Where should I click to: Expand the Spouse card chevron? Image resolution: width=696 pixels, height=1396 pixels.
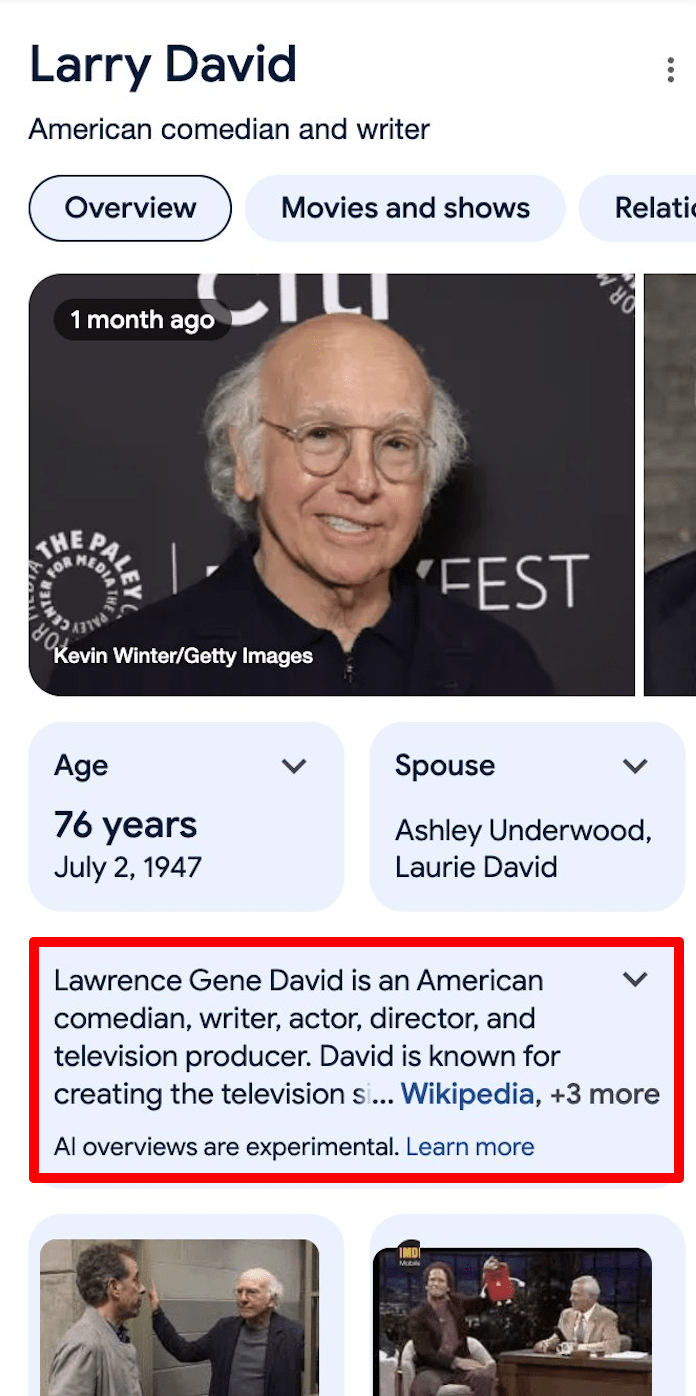pos(635,766)
